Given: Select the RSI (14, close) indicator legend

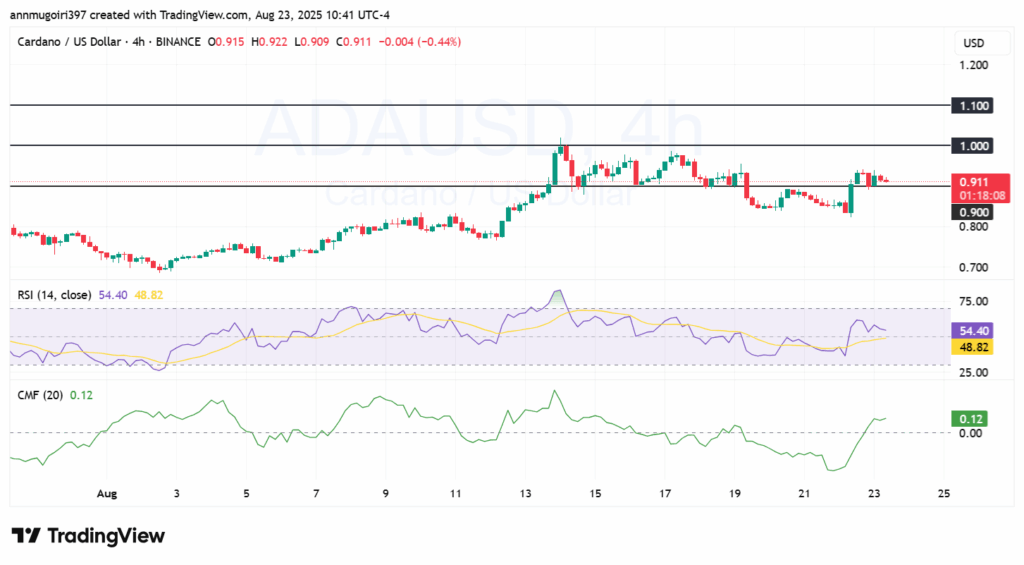Looking at the screenshot, I should click(x=54, y=295).
